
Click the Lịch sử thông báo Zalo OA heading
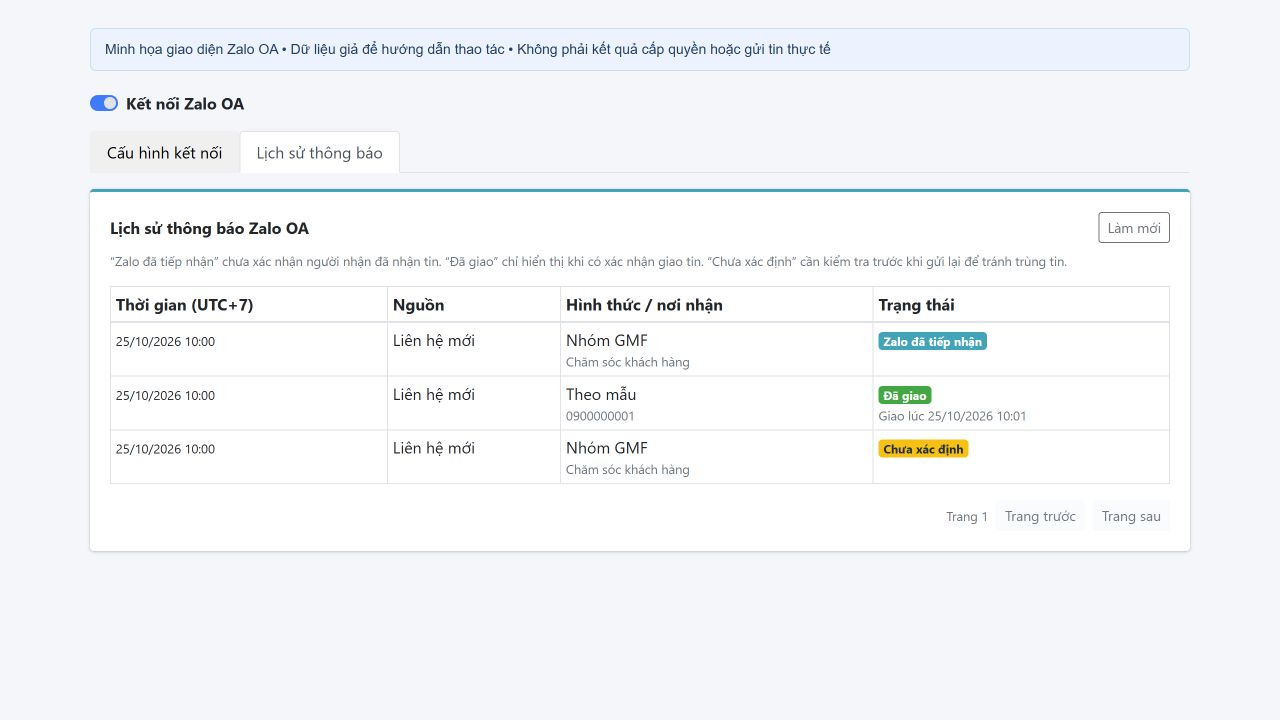209,229
